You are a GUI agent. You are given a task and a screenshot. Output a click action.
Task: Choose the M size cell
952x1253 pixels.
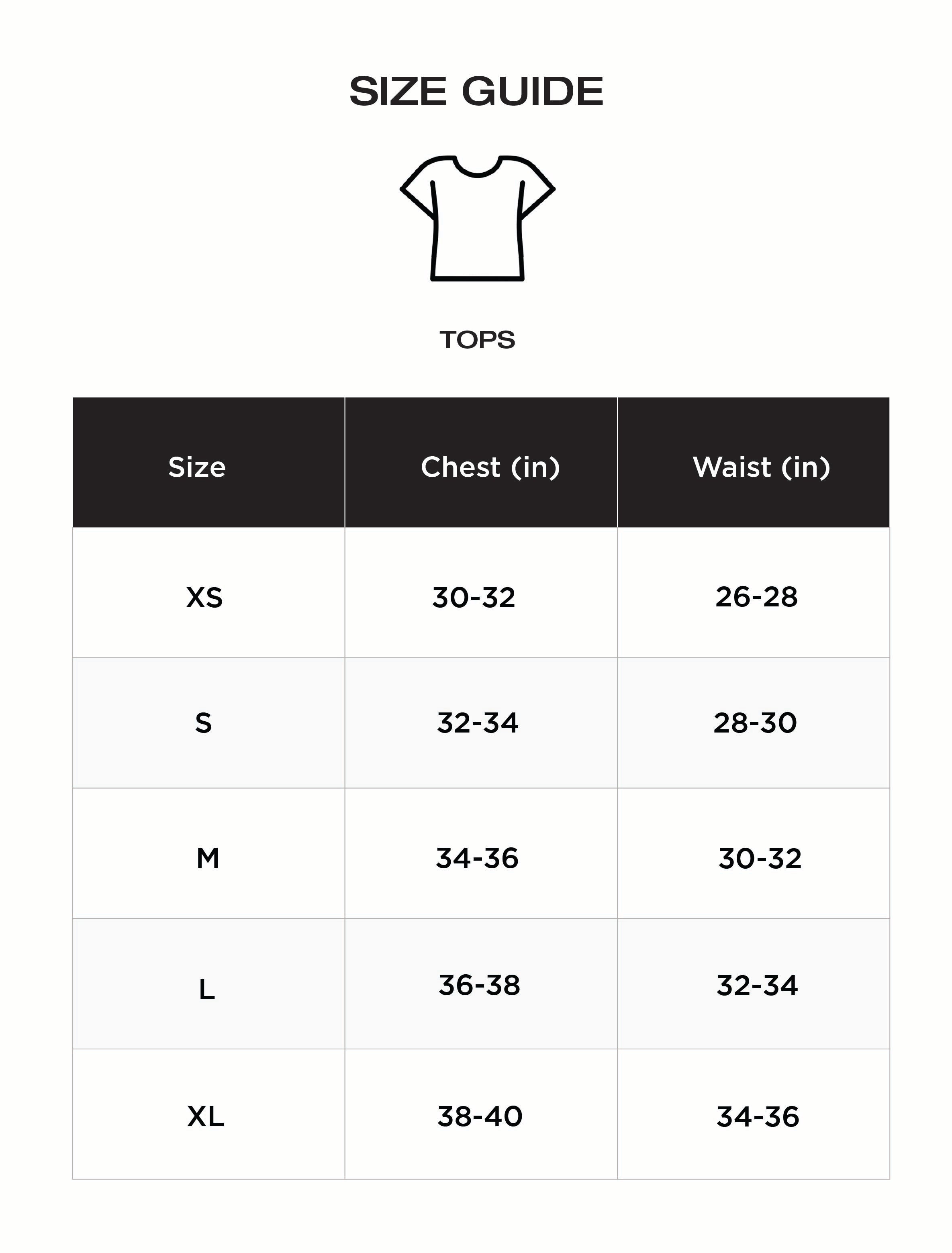(207, 858)
